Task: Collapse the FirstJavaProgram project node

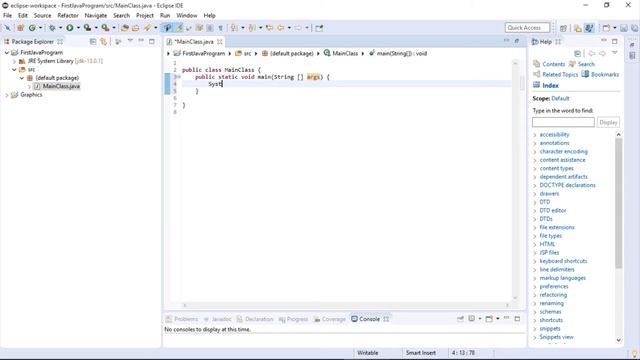Action: pyautogui.click(x=7, y=53)
